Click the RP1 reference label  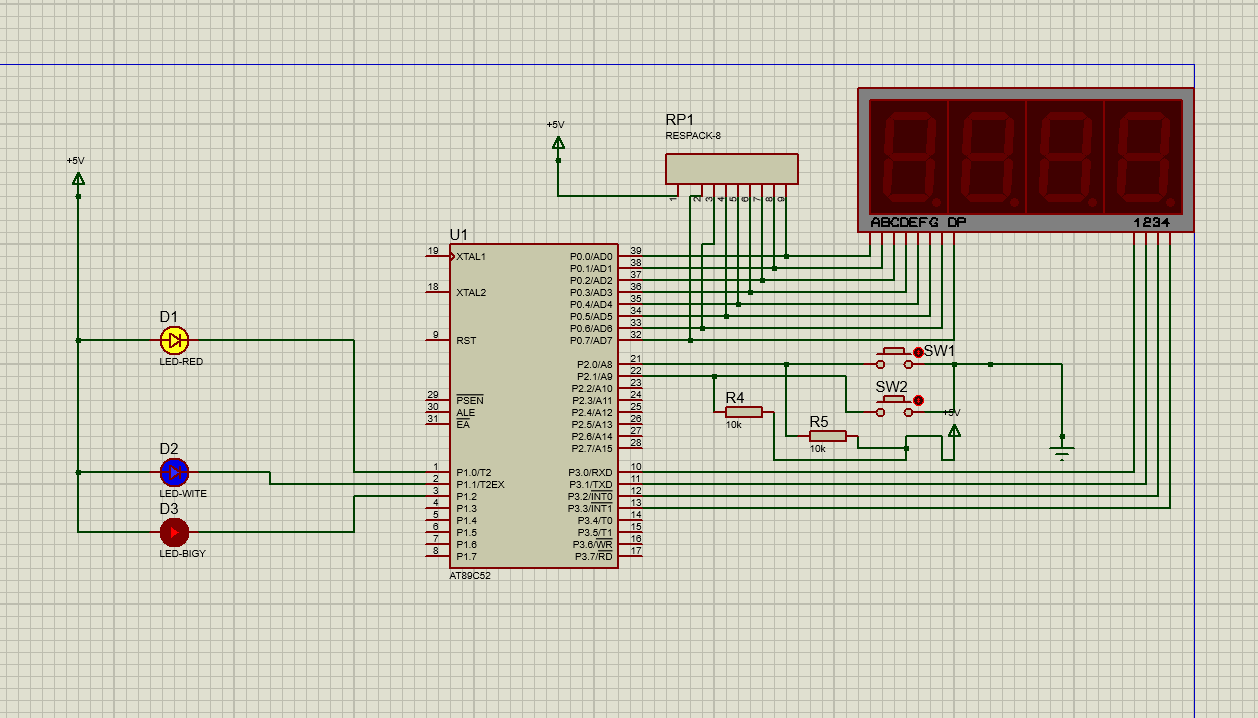point(679,120)
